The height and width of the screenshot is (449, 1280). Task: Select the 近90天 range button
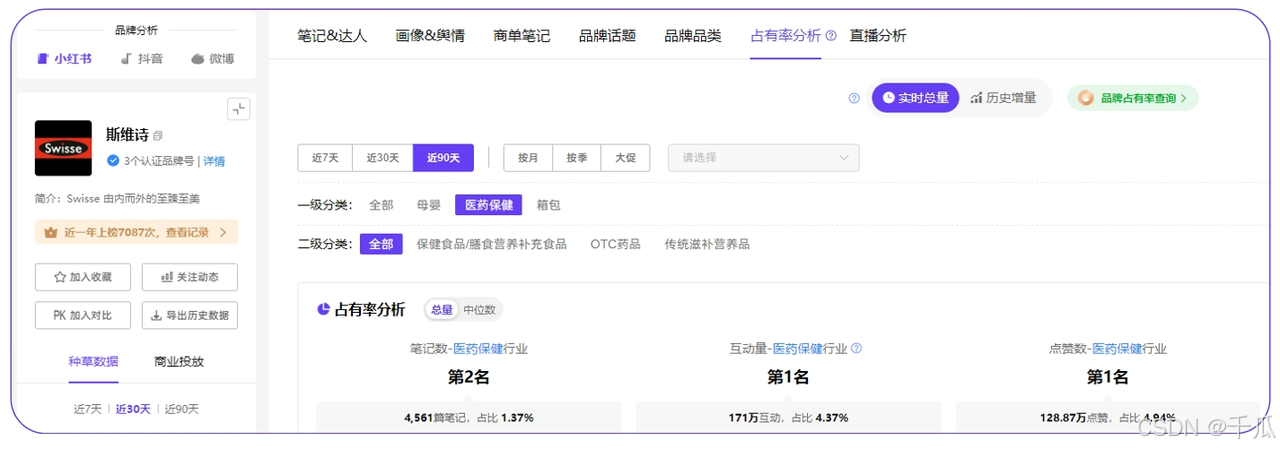point(443,158)
